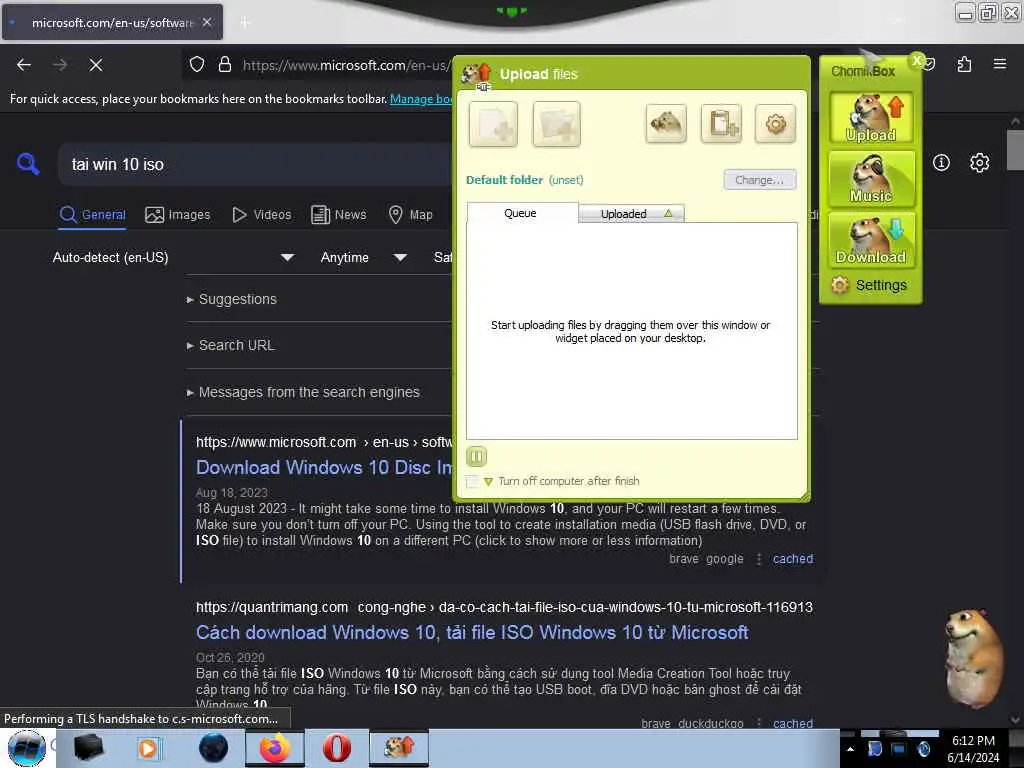Toggle Turn off computer after finish checkbox

pyautogui.click(x=472, y=482)
